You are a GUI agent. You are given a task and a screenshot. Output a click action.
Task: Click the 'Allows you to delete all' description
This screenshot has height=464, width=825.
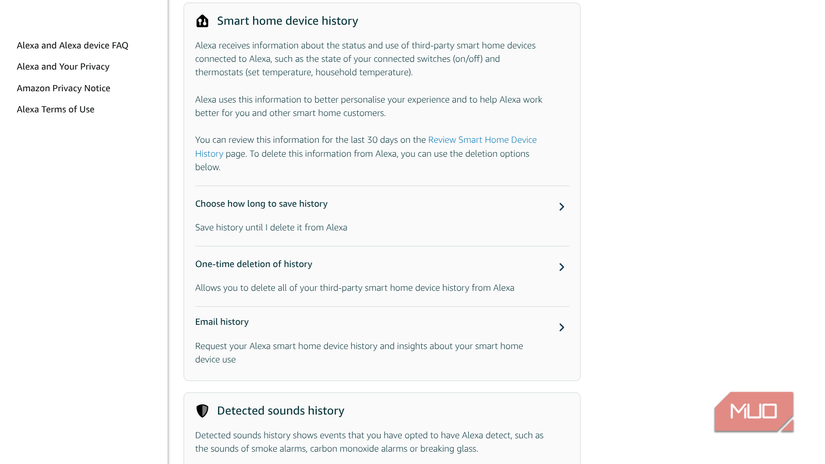[x=354, y=288]
